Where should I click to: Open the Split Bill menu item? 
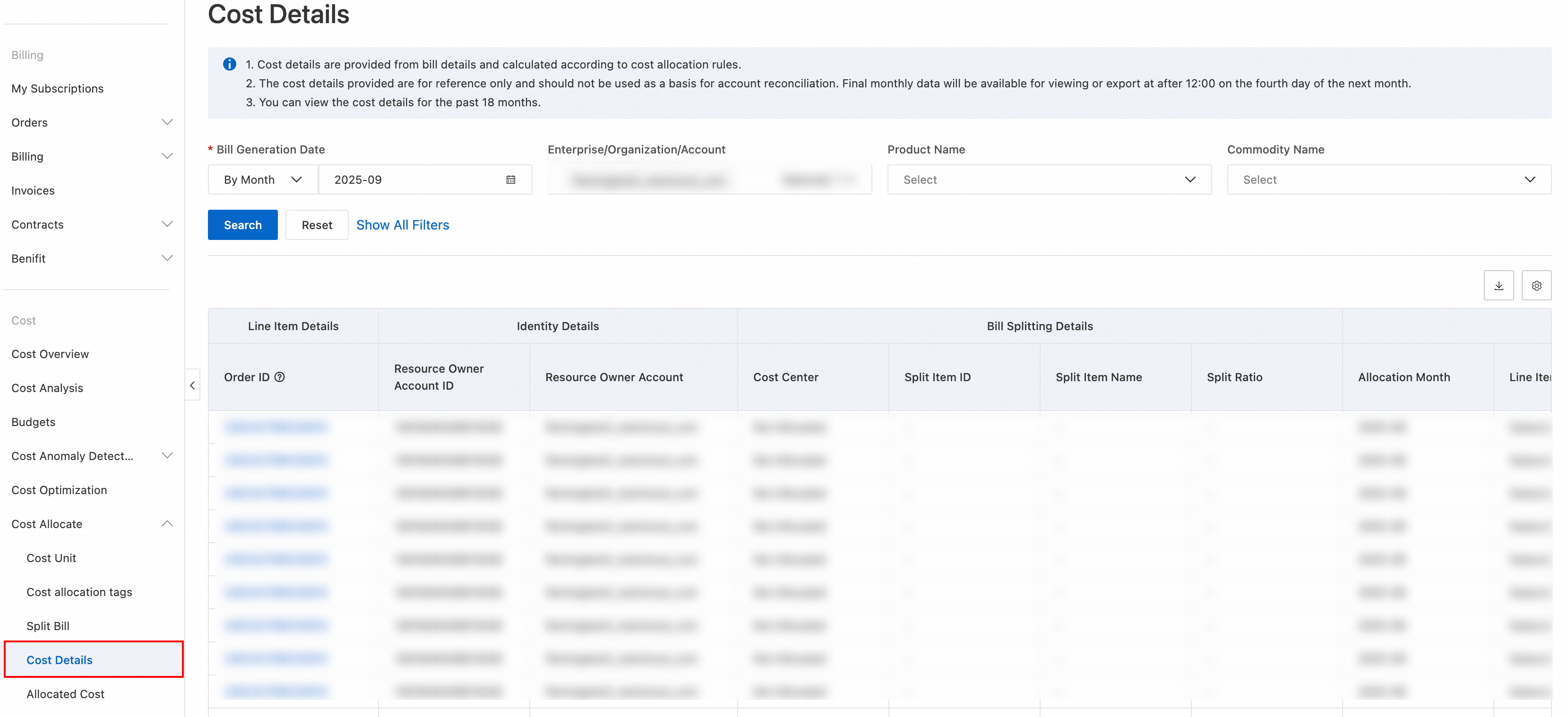pyautogui.click(x=48, y=626)
